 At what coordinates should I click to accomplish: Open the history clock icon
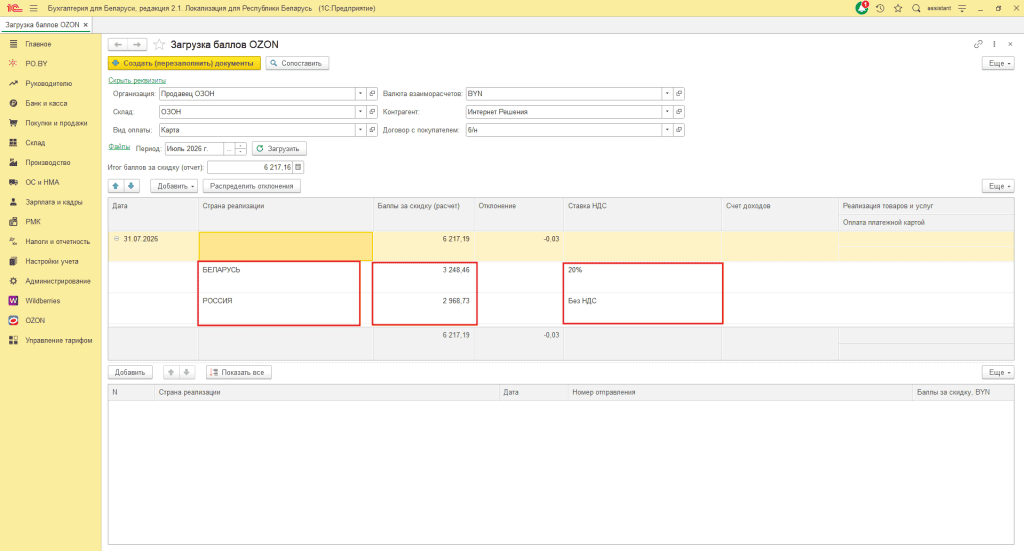[x=880, y=8]
